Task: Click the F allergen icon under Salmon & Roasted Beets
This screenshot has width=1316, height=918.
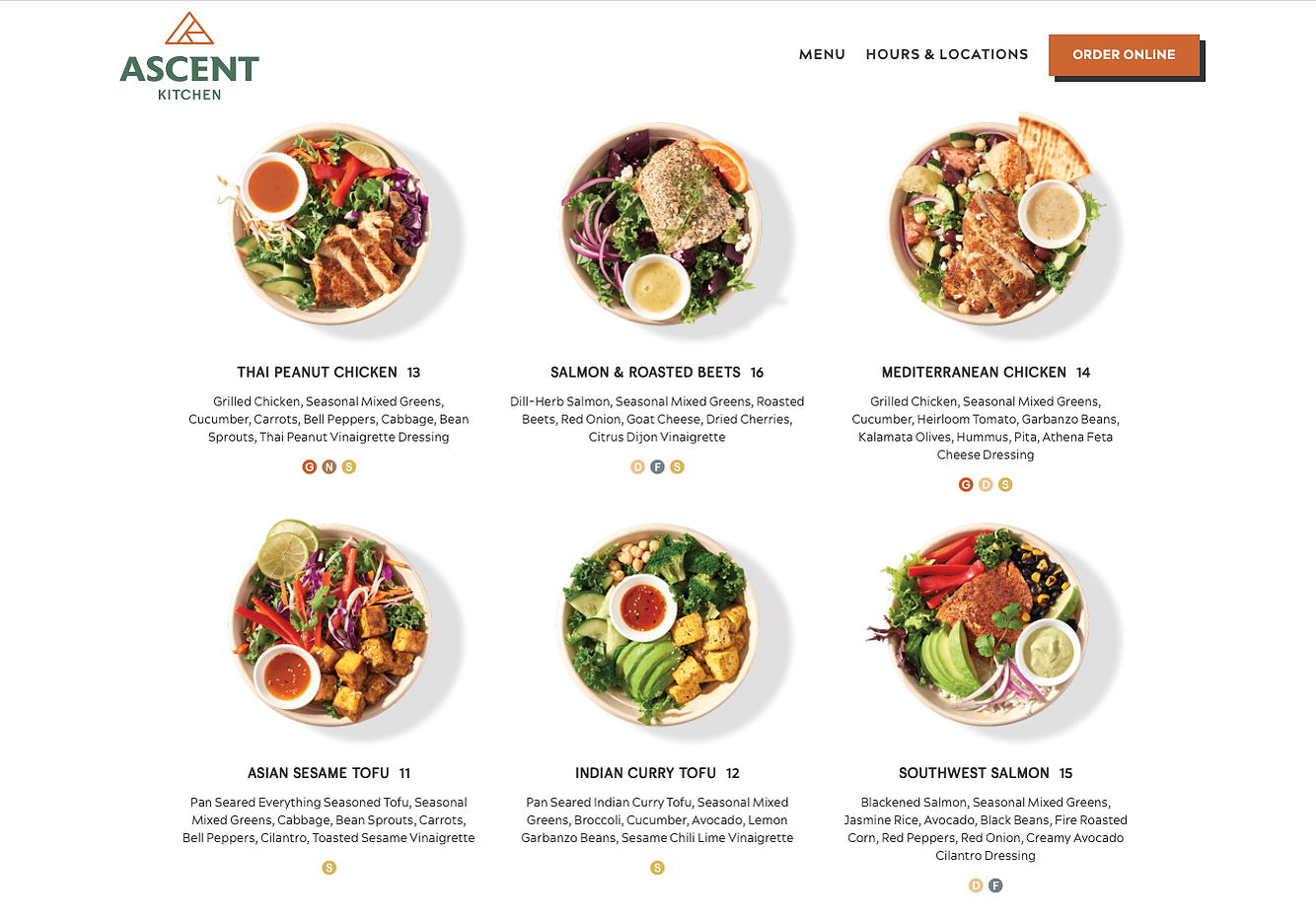Action: [657, 467]
